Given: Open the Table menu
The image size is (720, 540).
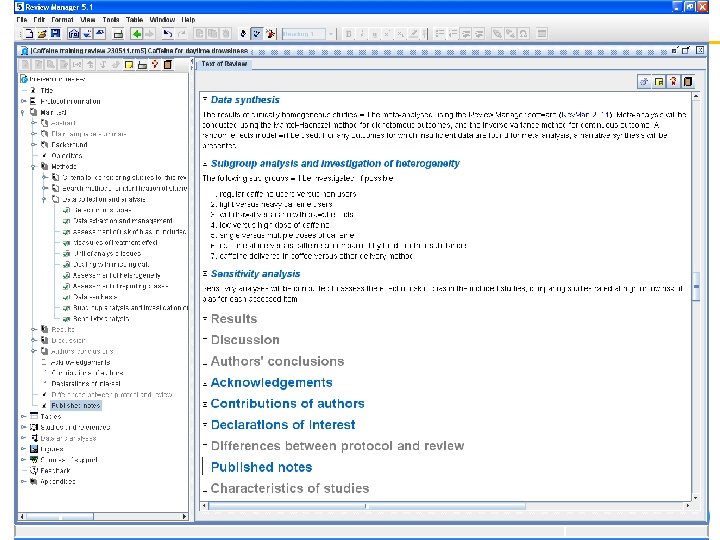Looking at the screenshot, I should 135,20.
